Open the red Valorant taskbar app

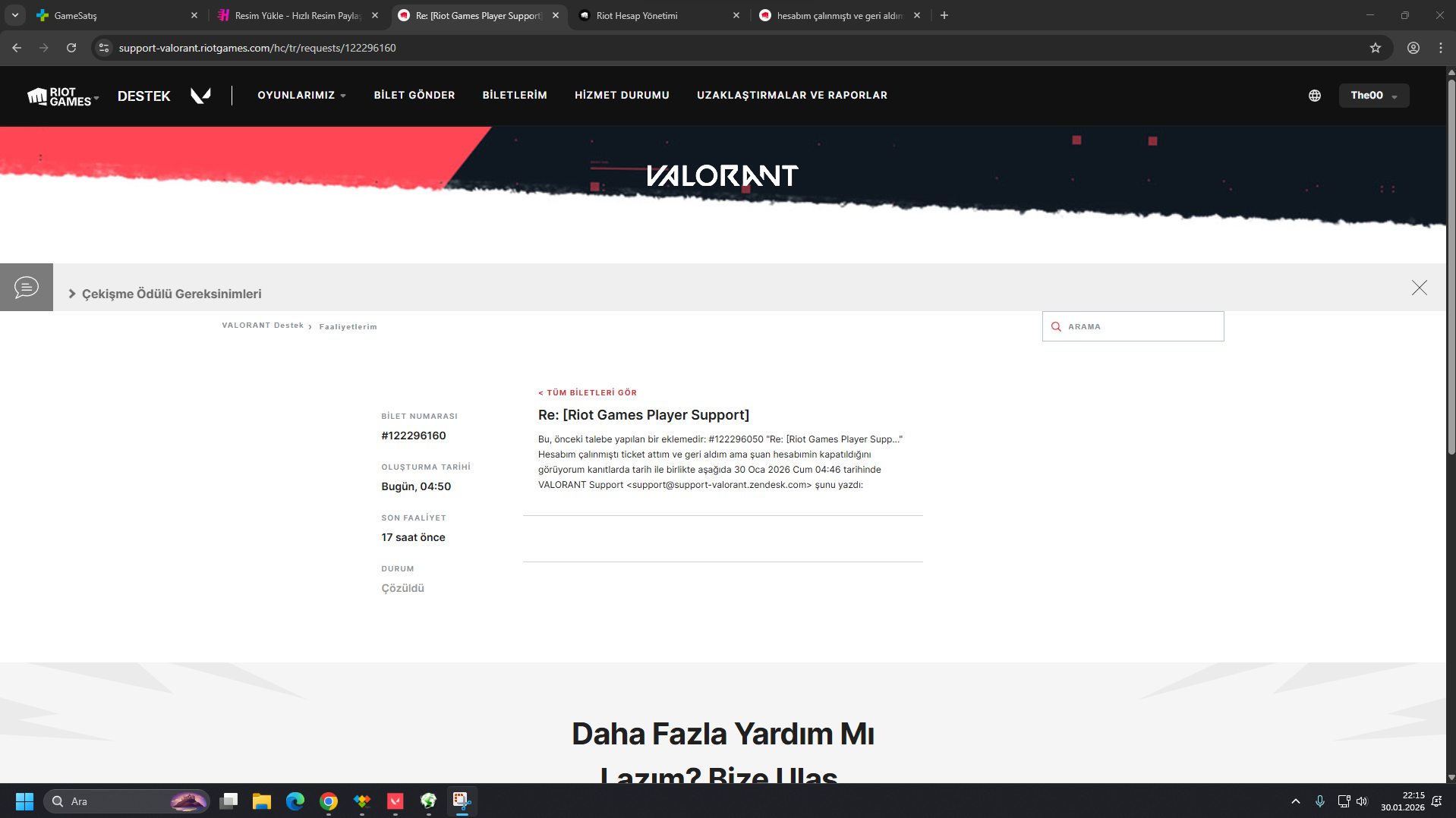396,801
